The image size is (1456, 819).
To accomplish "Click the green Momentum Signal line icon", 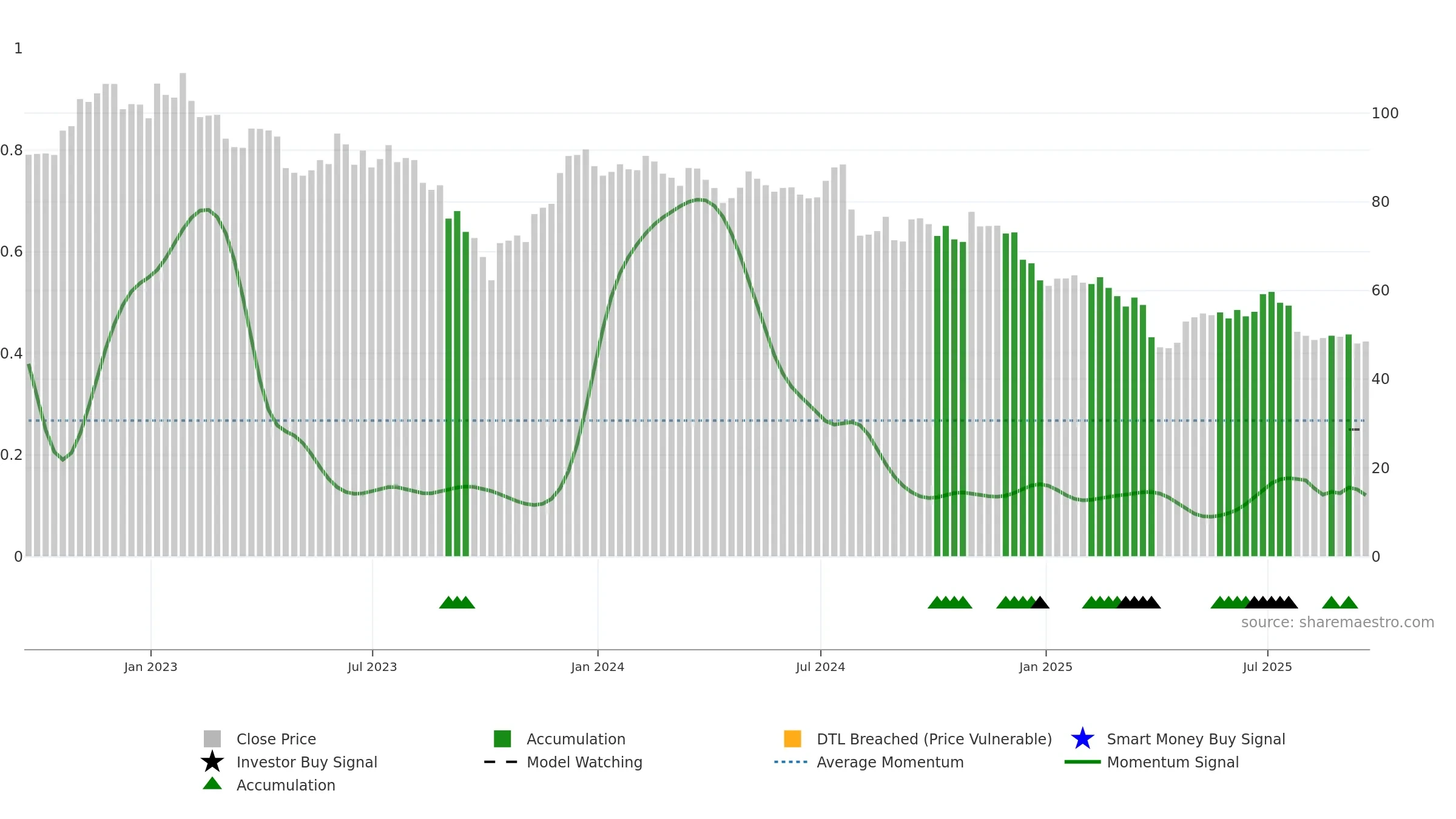I will tap(1082, 762).
